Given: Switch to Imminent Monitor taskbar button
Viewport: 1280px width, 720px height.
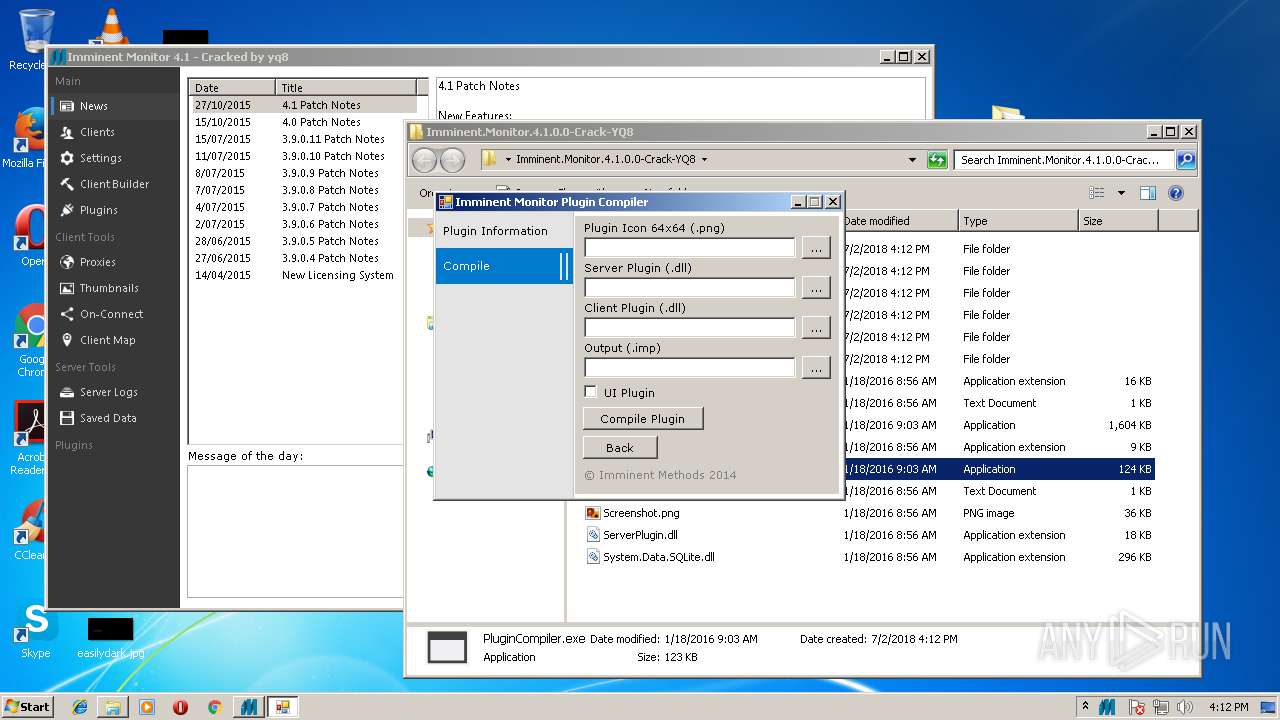Looking at the screenshot, I should click(x=248, y=707).
